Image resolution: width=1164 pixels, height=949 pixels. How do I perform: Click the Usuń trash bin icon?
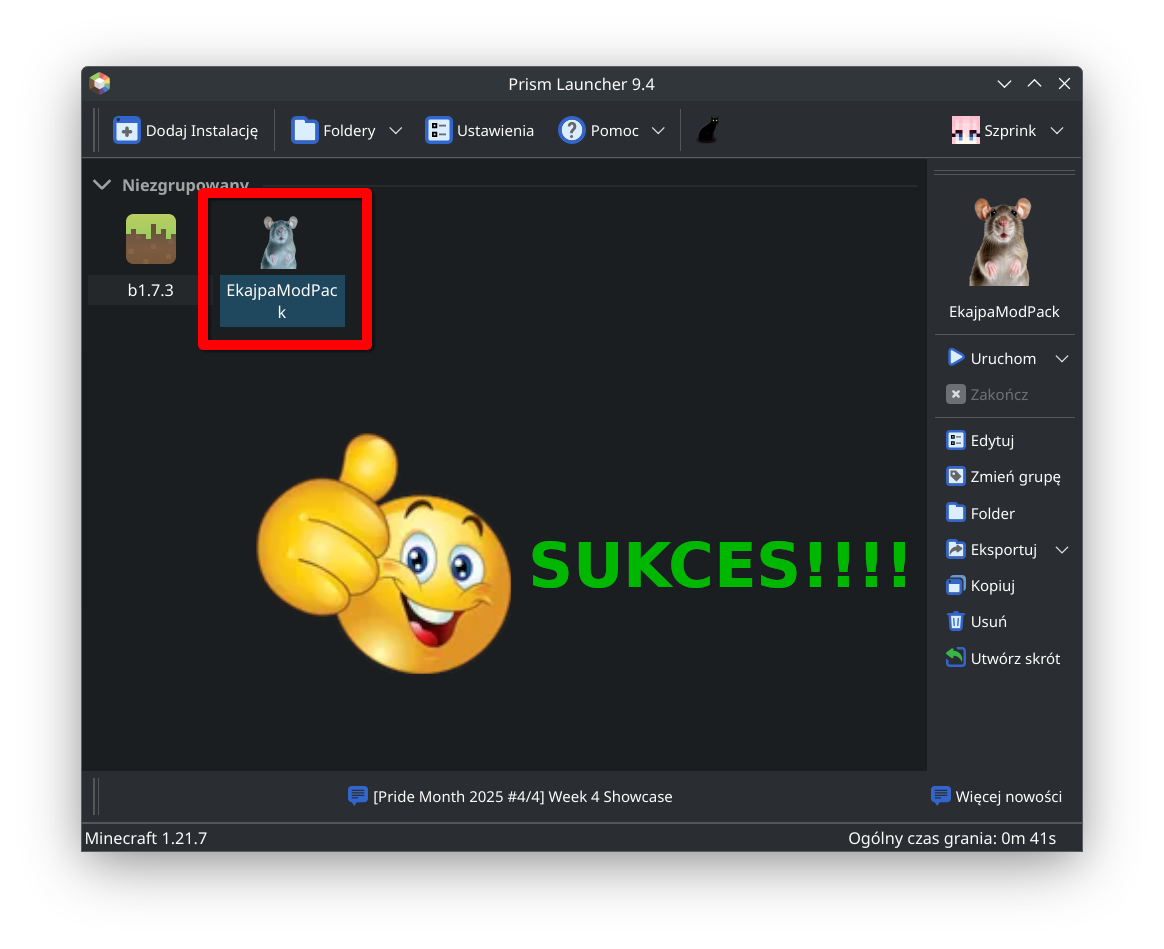[956, 621]
